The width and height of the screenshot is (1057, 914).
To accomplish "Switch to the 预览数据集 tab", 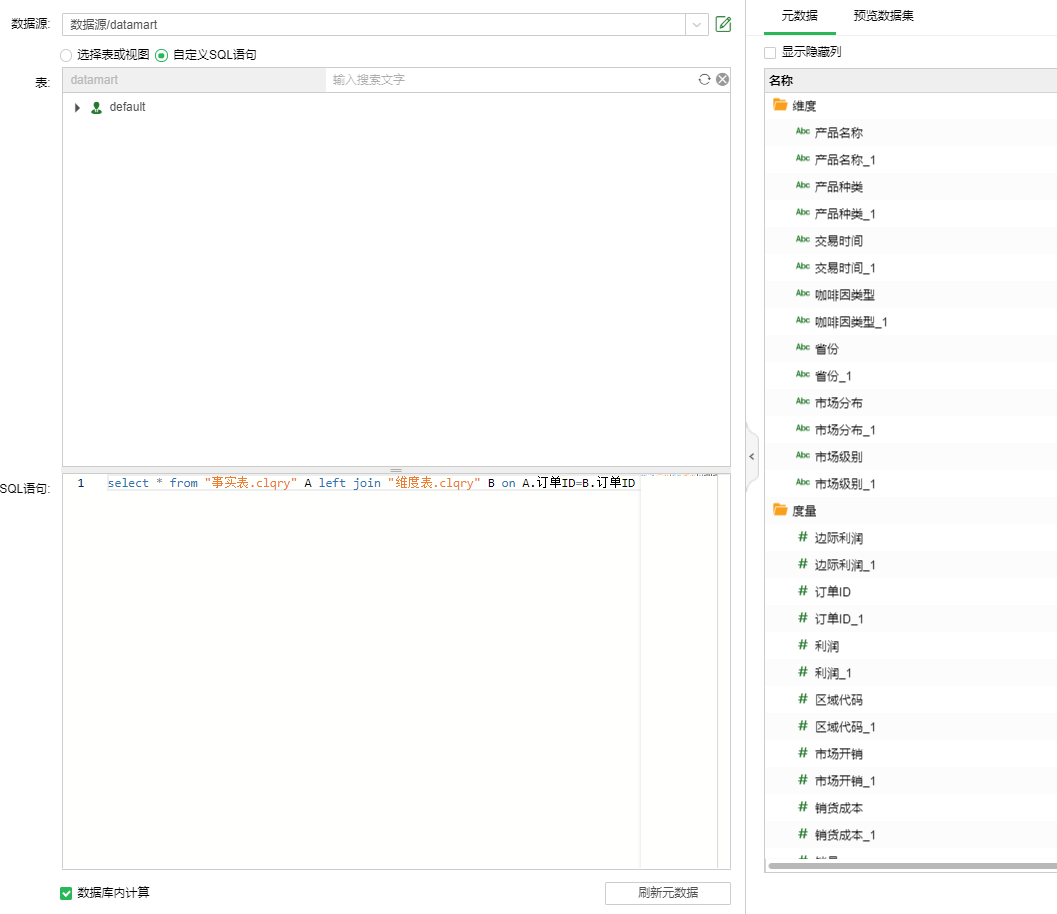I will [x=884, y=16].
